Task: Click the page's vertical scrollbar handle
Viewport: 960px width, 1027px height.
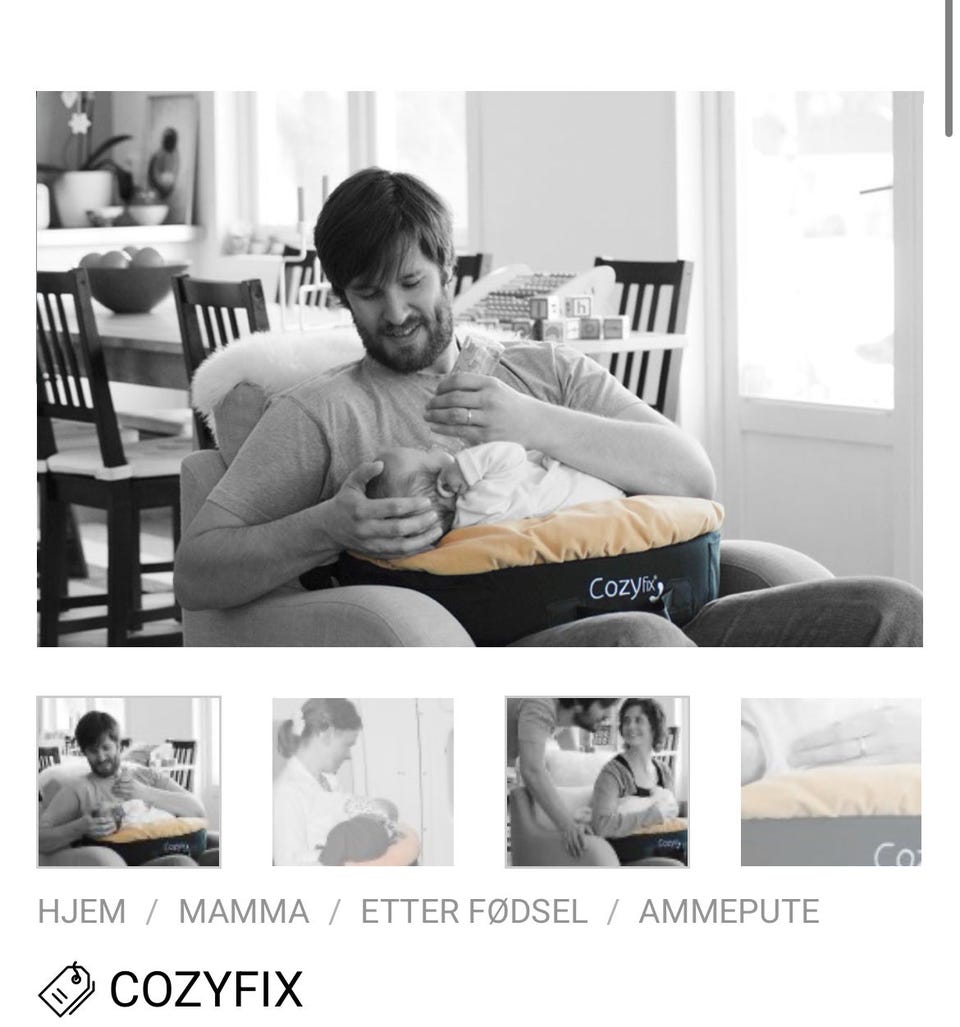Action: pos(948,65)
